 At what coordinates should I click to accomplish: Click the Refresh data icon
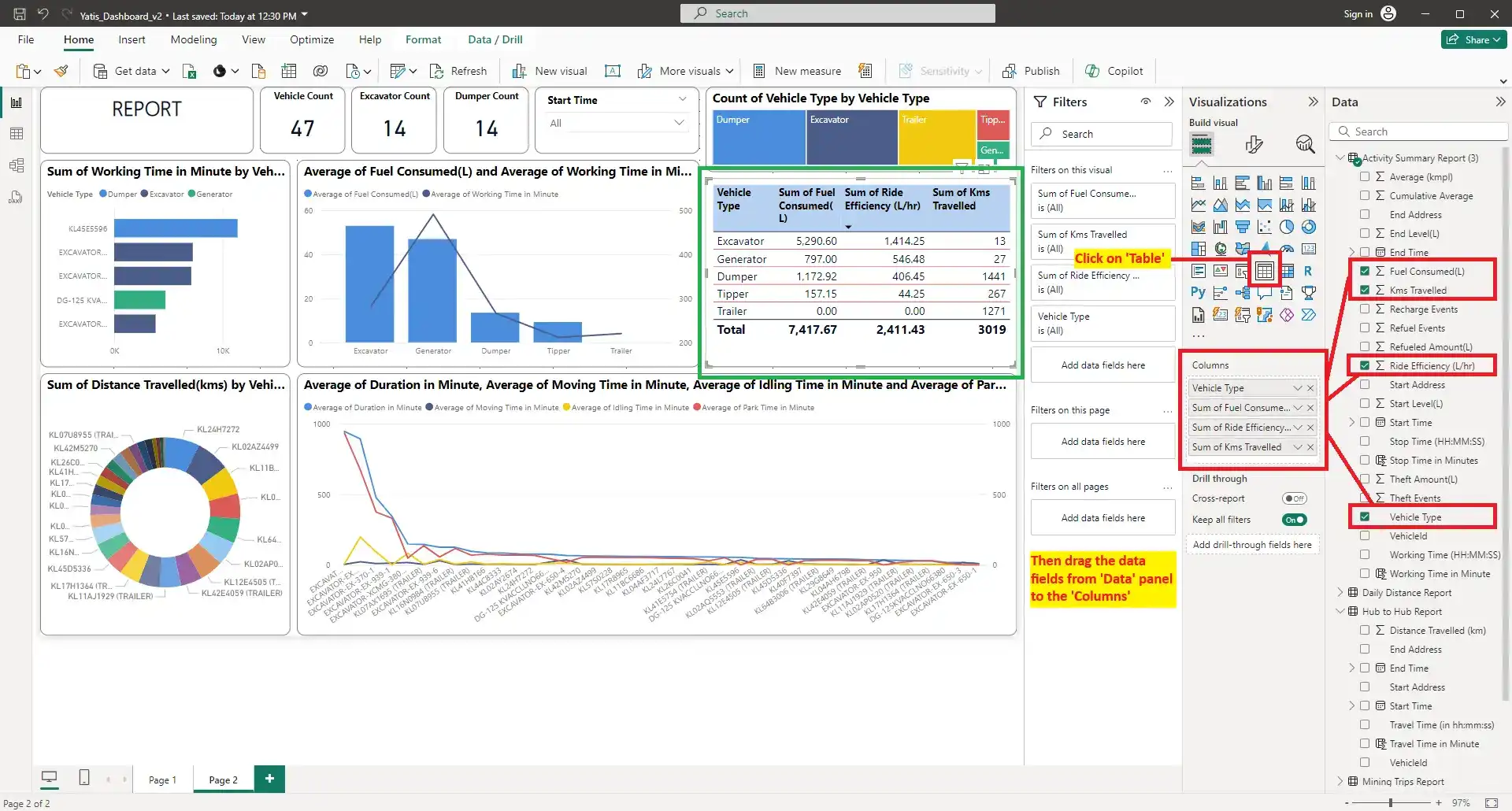pyautogui.click(x=437, y=71)
